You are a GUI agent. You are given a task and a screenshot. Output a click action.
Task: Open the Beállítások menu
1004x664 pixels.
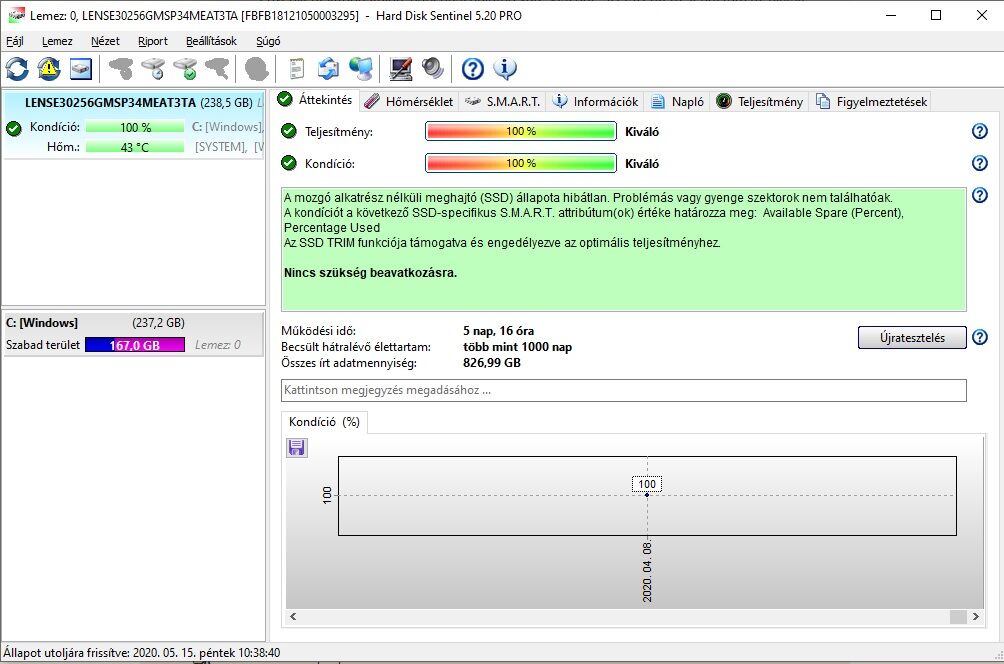[211, 41]
